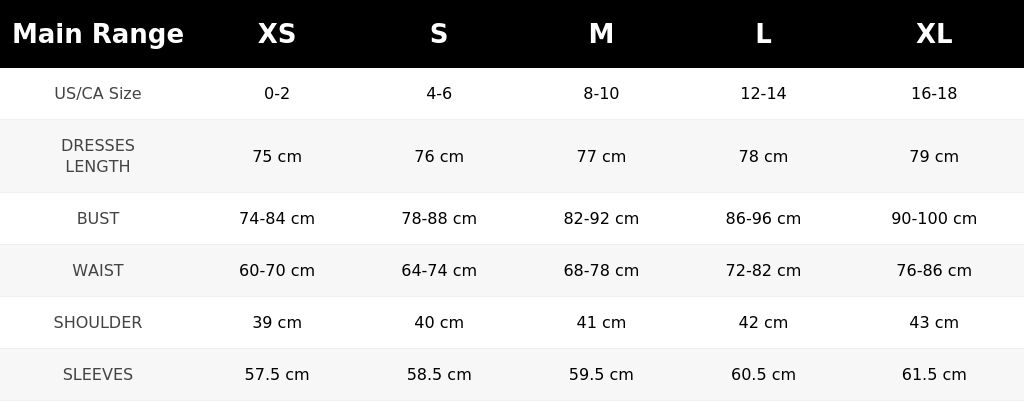Viewport: 1024px width, 401px height.
Task: Click the DRESSES LENGTH row label
Action: [x=98, y=156]
